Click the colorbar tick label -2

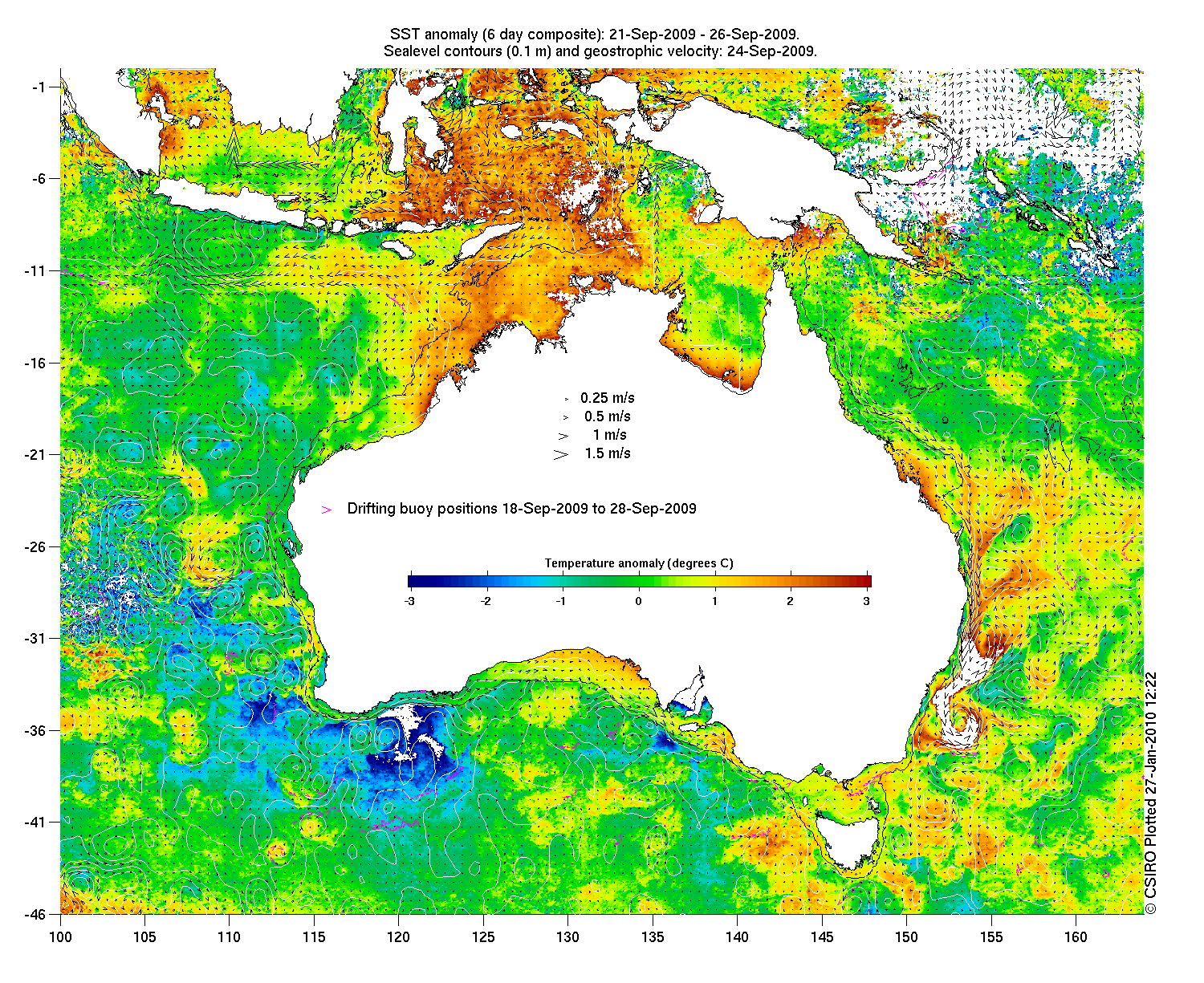coord(485,601)
